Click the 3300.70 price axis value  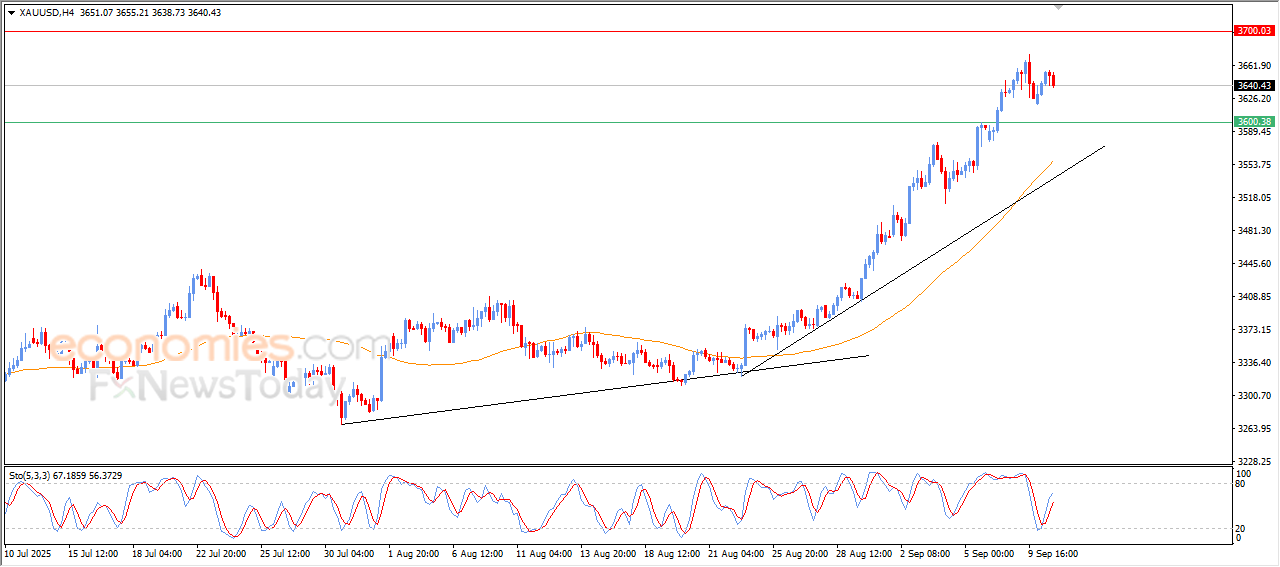1254,396
